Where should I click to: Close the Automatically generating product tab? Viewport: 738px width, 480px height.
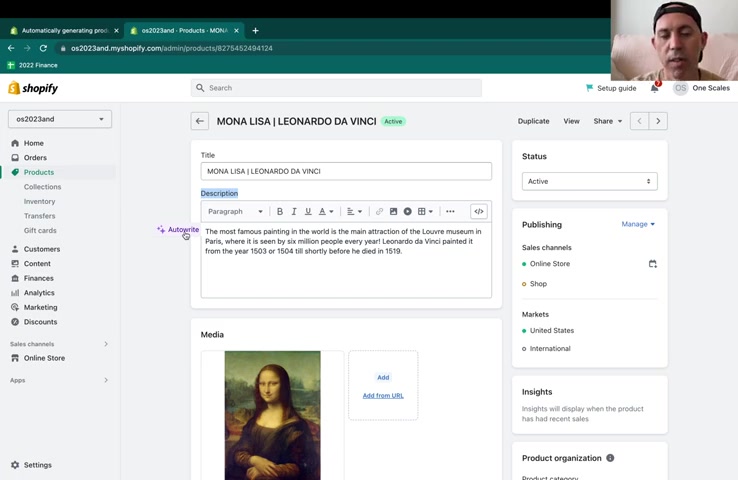click(116, 31)
